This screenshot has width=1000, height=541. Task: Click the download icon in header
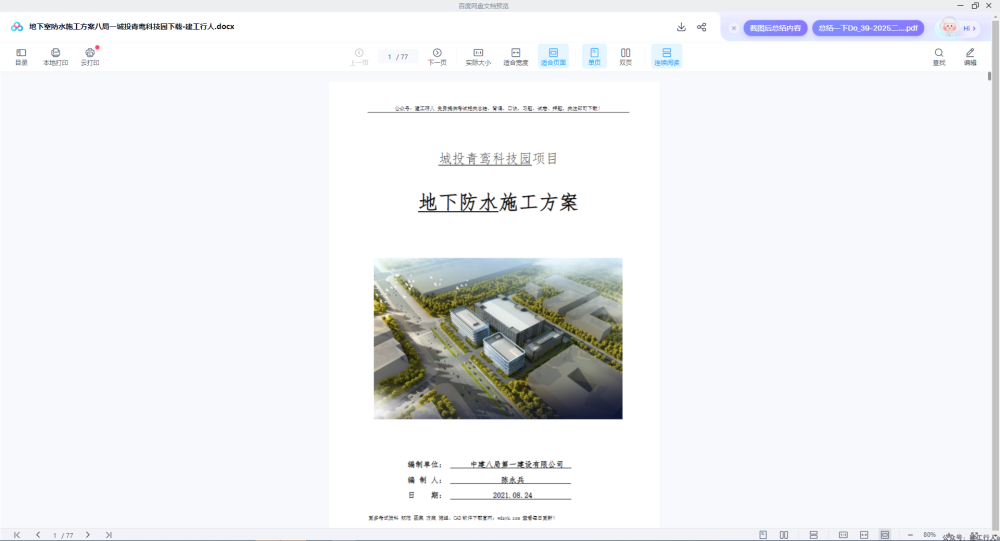(681, 27)
